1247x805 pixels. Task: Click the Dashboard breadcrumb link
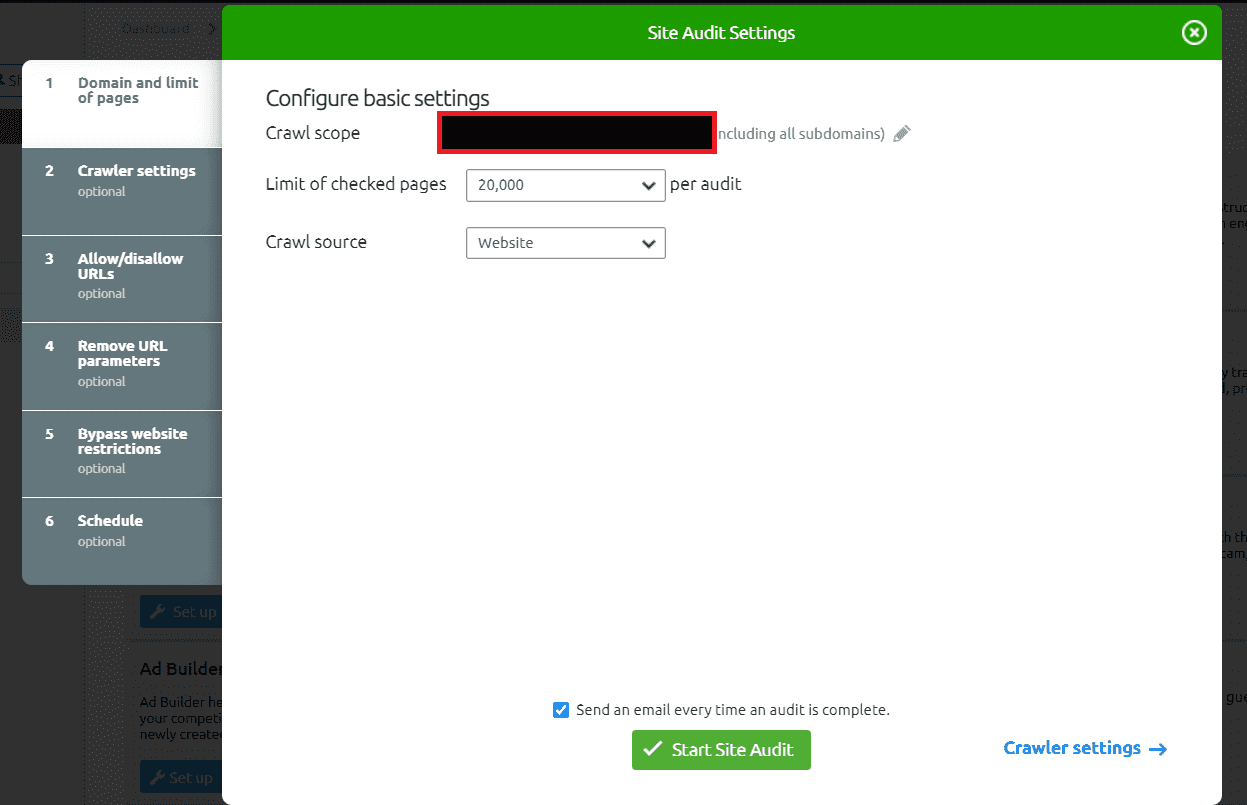pos(156,29)
